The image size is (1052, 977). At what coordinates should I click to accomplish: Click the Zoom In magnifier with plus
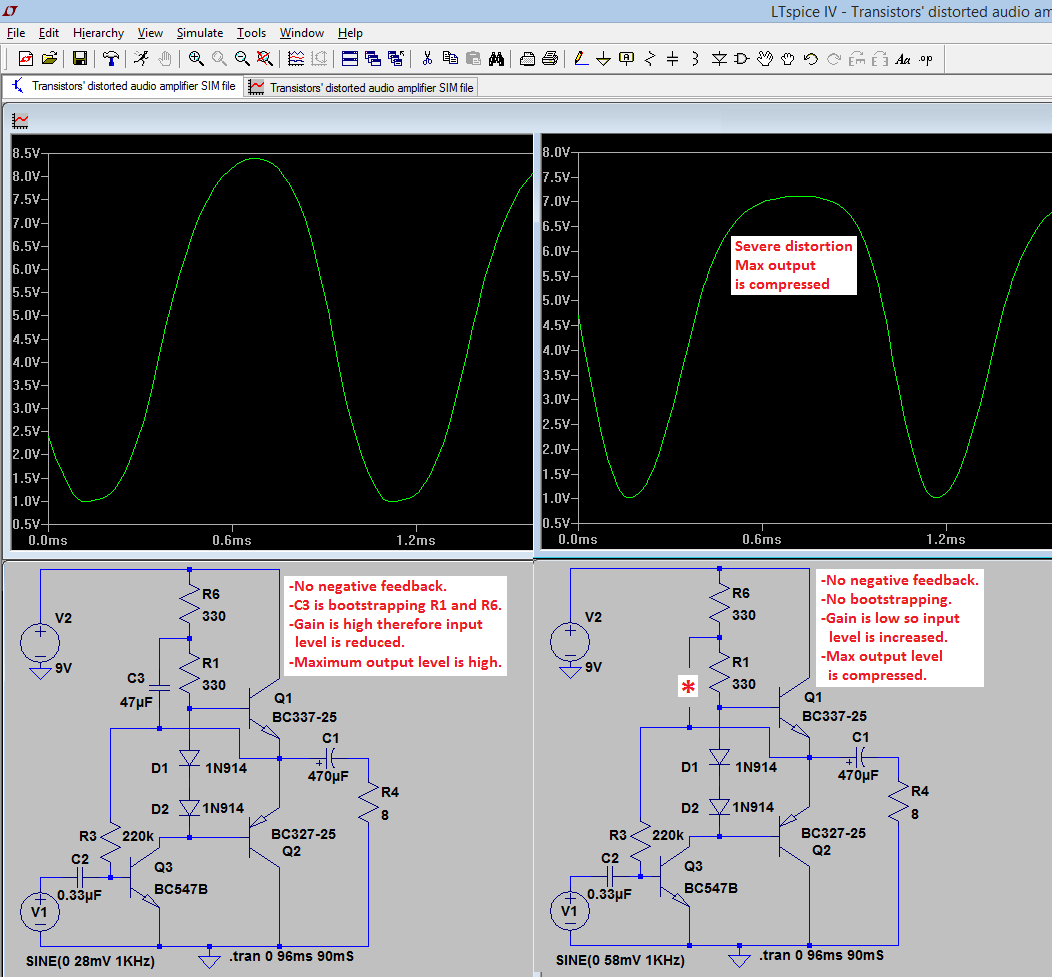[196, 59]
